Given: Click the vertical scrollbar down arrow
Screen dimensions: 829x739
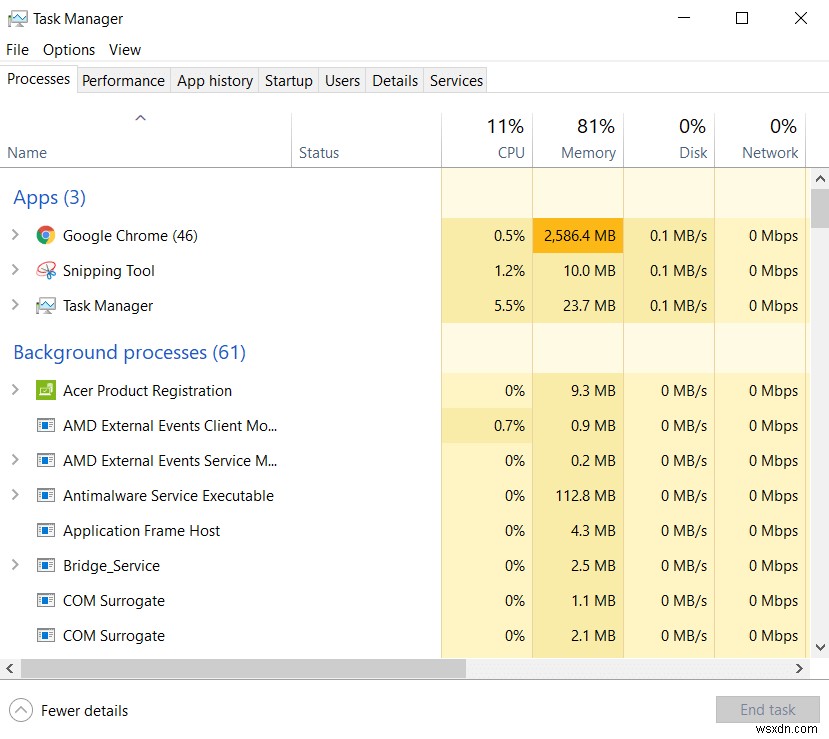Looking at the screenshot, I should tap(820, 648).
